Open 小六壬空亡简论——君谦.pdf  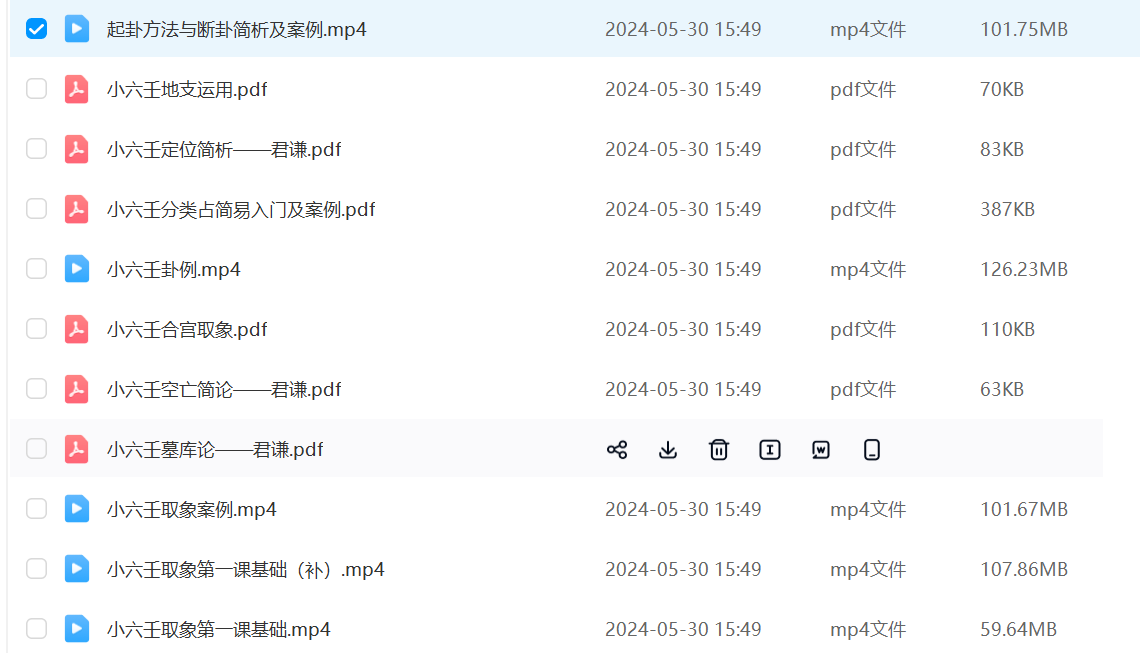tap(224, 390)
